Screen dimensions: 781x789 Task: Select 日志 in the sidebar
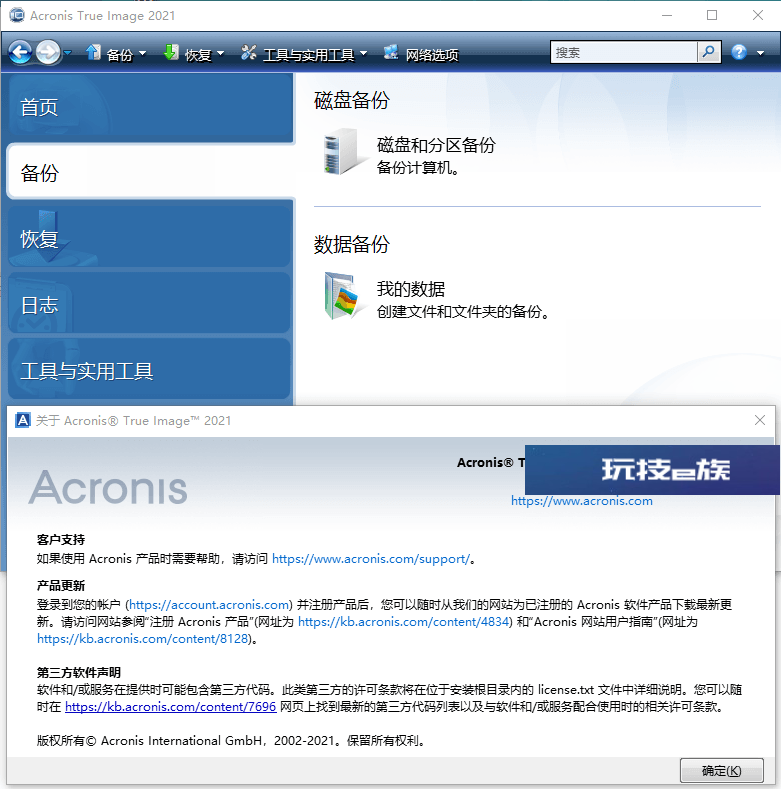point(150,303)
